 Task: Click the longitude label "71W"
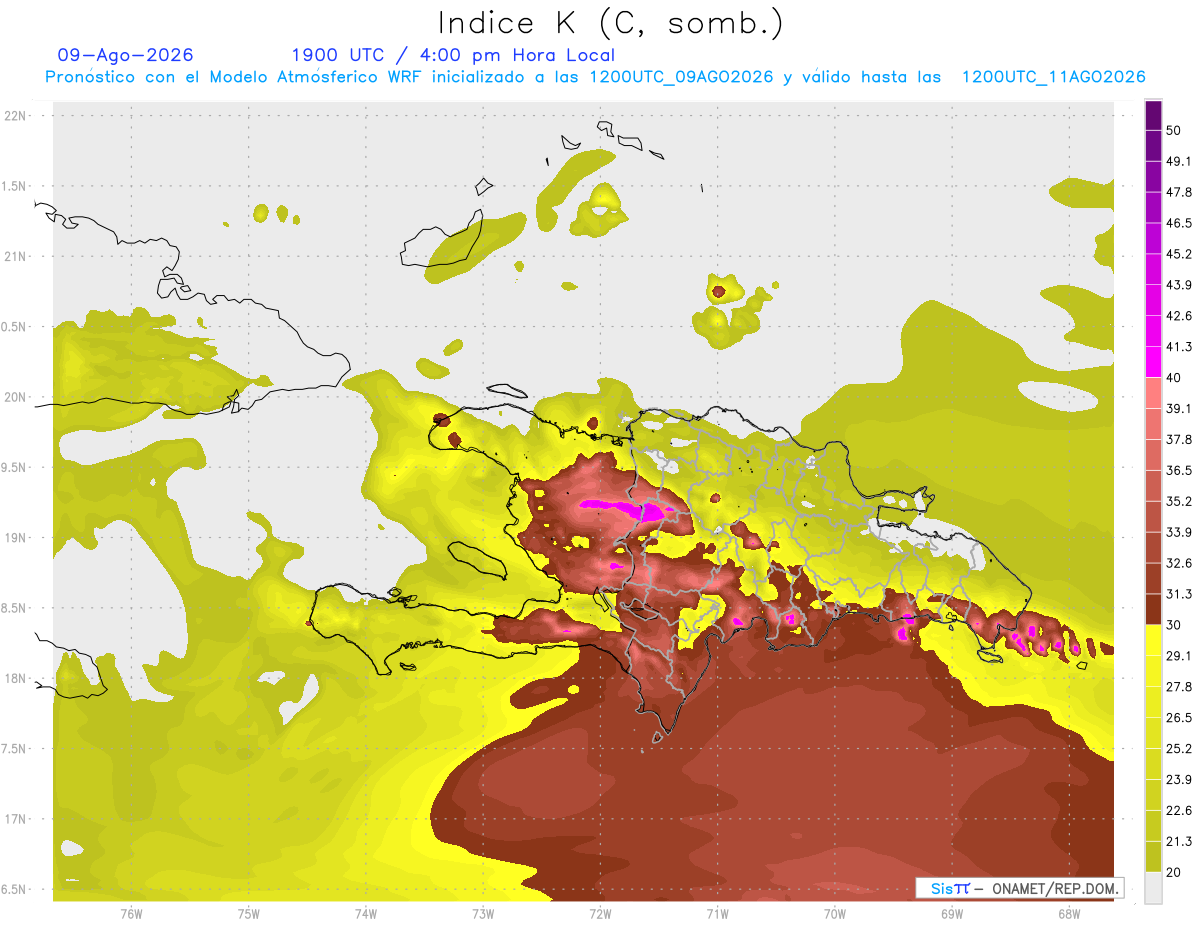(717, 915)
